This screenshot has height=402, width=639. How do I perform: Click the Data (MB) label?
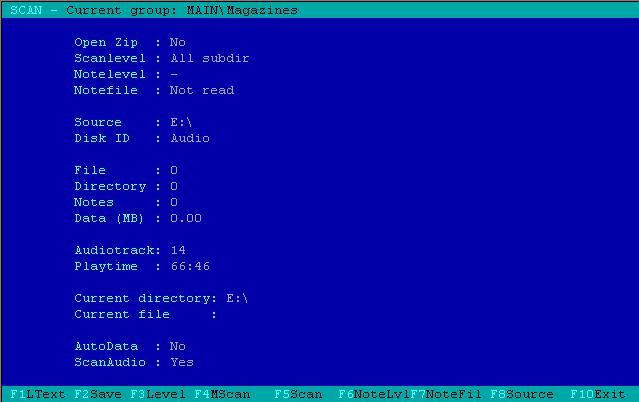coord(109,218)
